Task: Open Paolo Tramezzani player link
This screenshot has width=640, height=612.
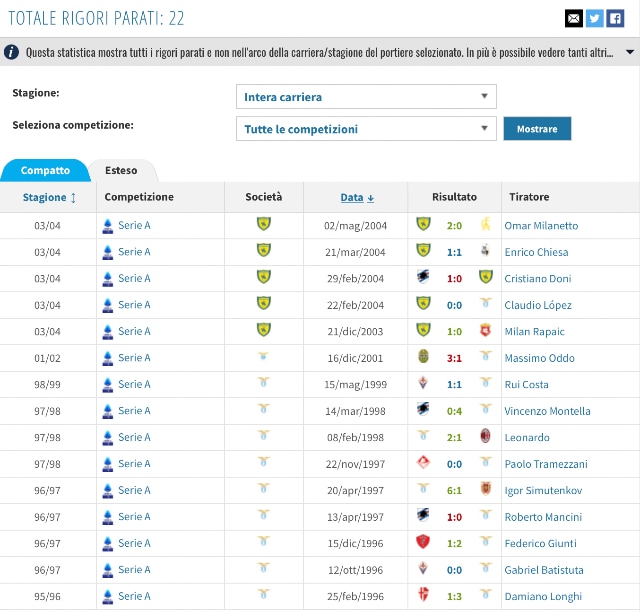Action: [x=546, y=464]
